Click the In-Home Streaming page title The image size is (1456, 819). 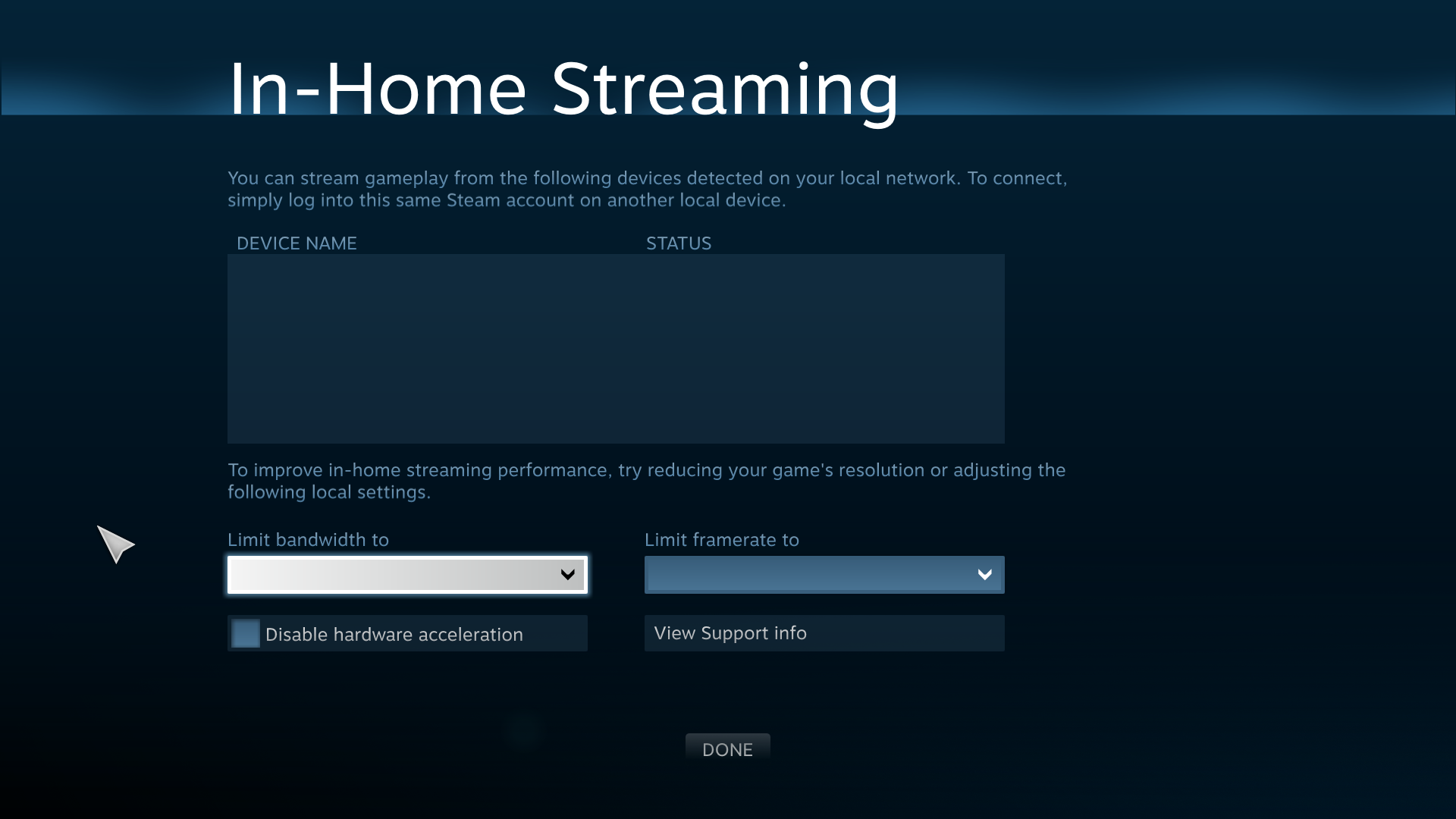point(563,89)
